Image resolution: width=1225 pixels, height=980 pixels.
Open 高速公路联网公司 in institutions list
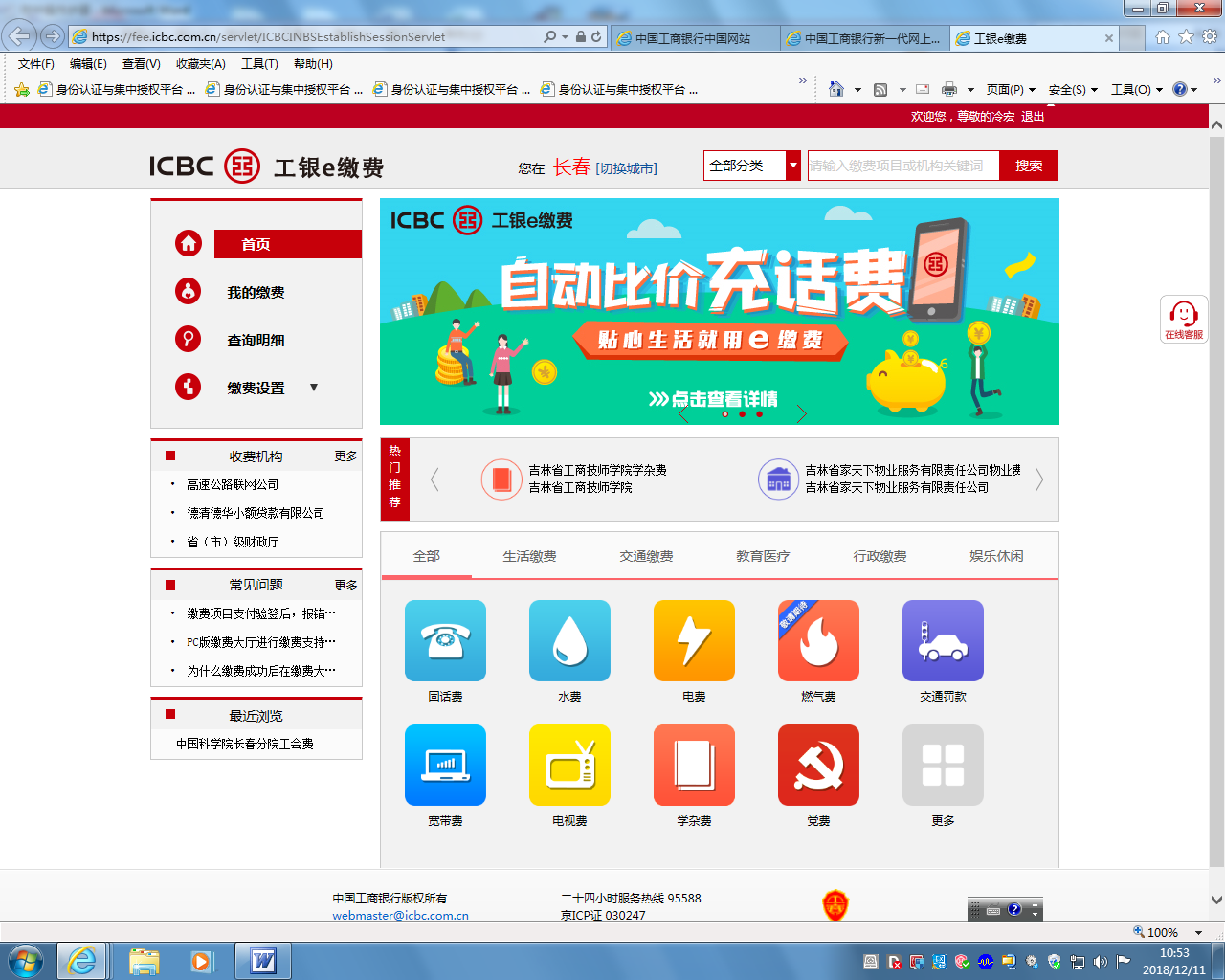point(233,484)
